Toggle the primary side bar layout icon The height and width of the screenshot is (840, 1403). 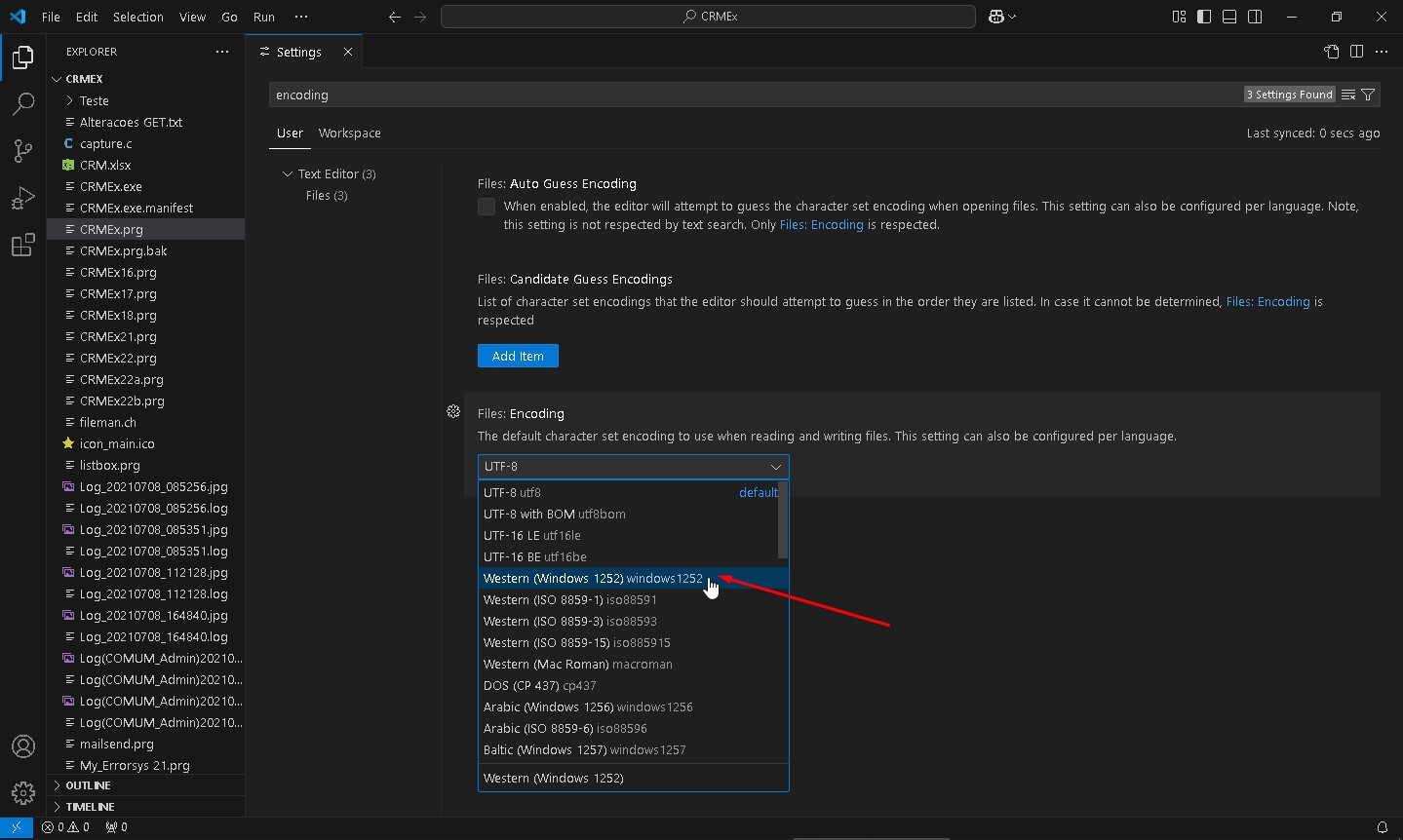(1204, 17)
